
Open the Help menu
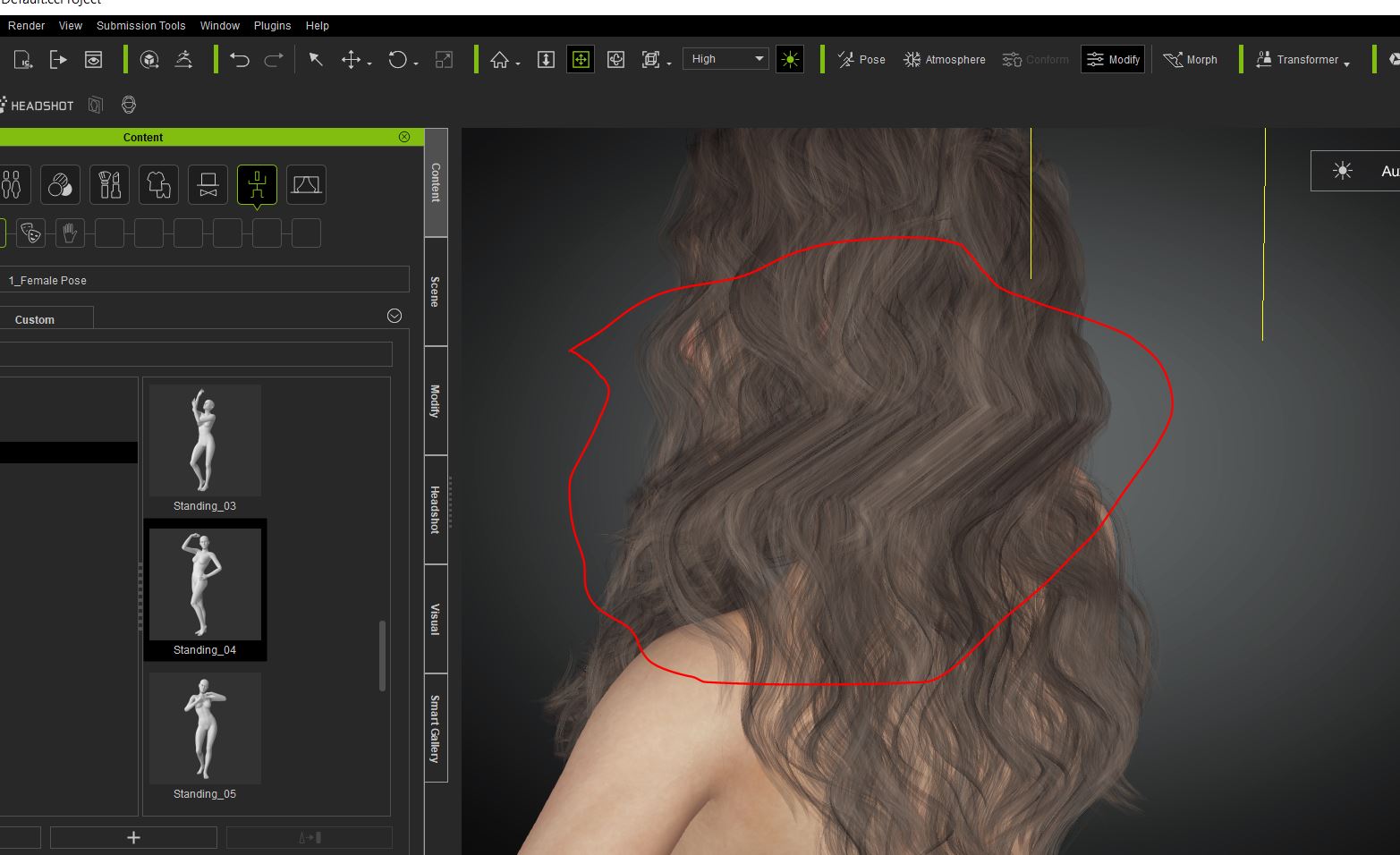click(318, 26)
